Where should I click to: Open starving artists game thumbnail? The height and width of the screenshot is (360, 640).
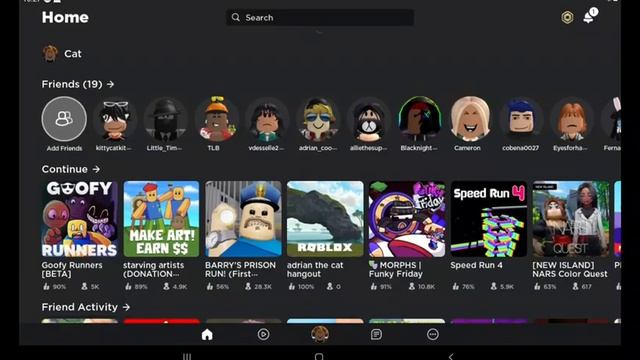(x=162, y=219)
